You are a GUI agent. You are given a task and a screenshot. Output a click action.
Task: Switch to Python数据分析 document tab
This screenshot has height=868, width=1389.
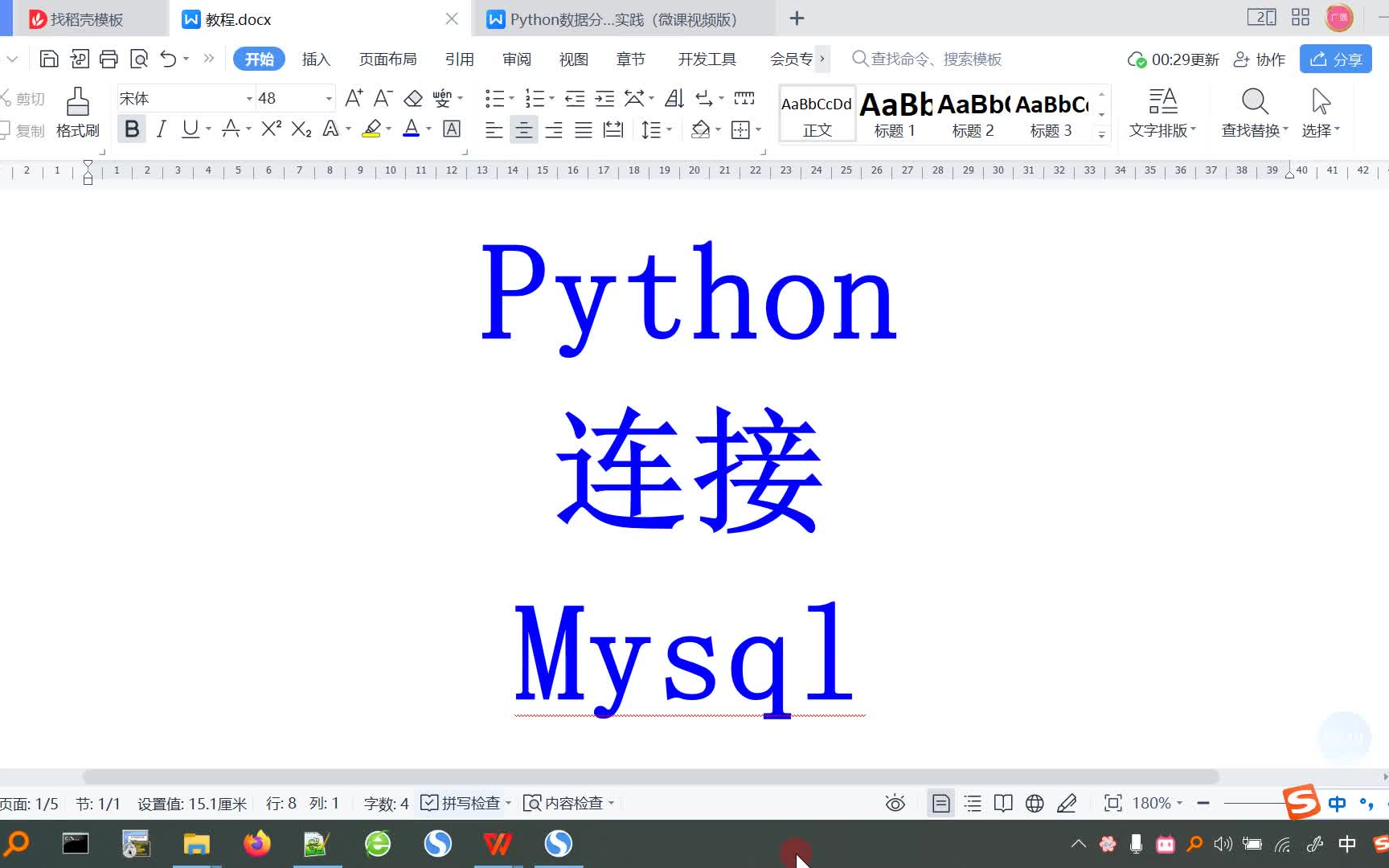[623, 19]
